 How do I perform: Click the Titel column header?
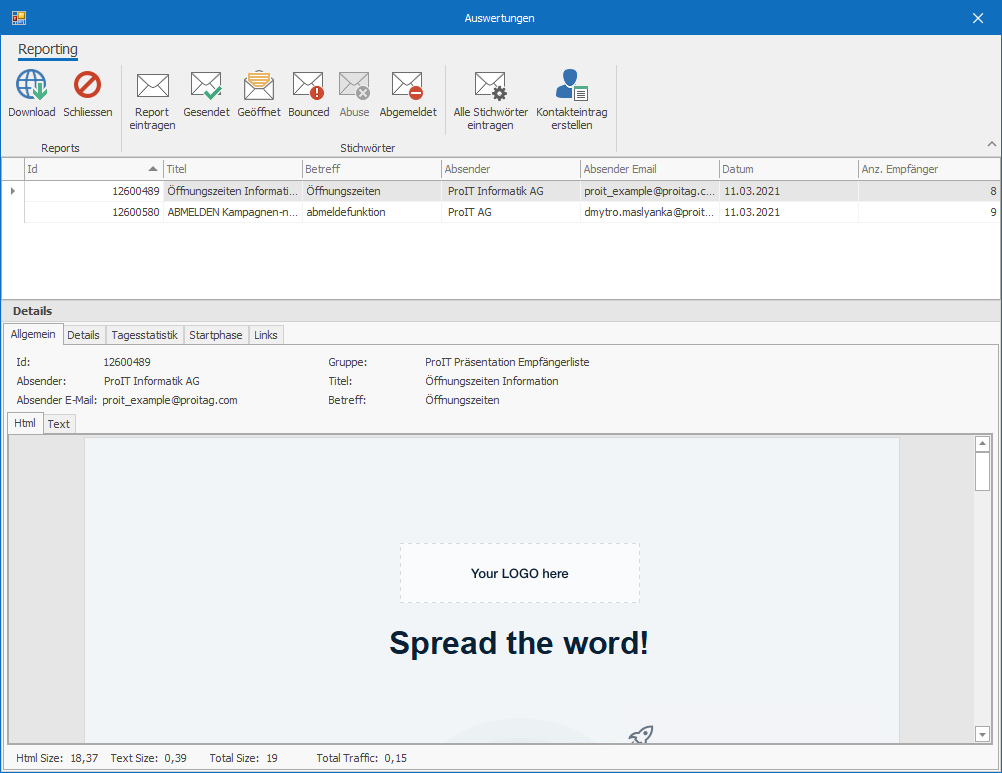pos(233,169)
